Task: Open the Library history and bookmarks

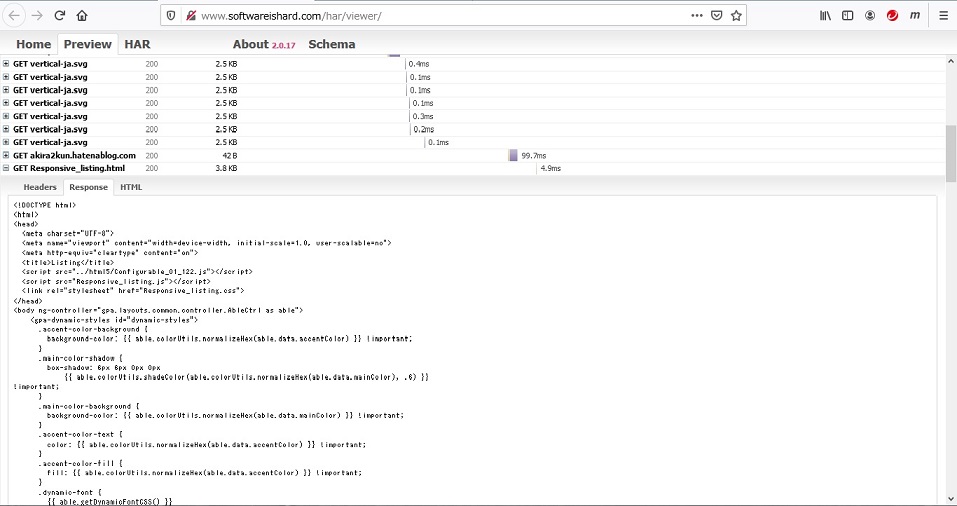Action: (825, 16)
